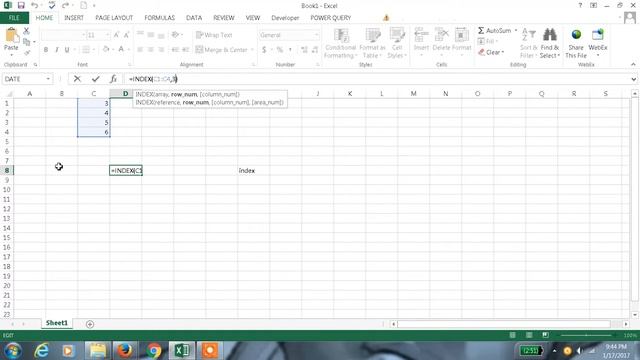Click the horizontal scrollbar track
This screenshot has height=360, width=640.
click(x=504, y=324)
